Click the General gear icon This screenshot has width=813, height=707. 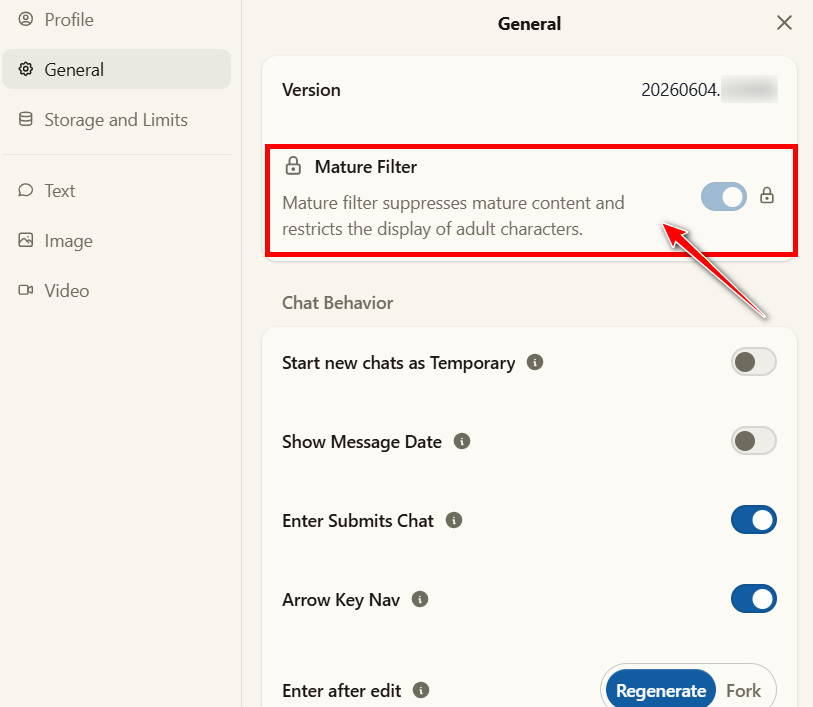coord(25,69)
